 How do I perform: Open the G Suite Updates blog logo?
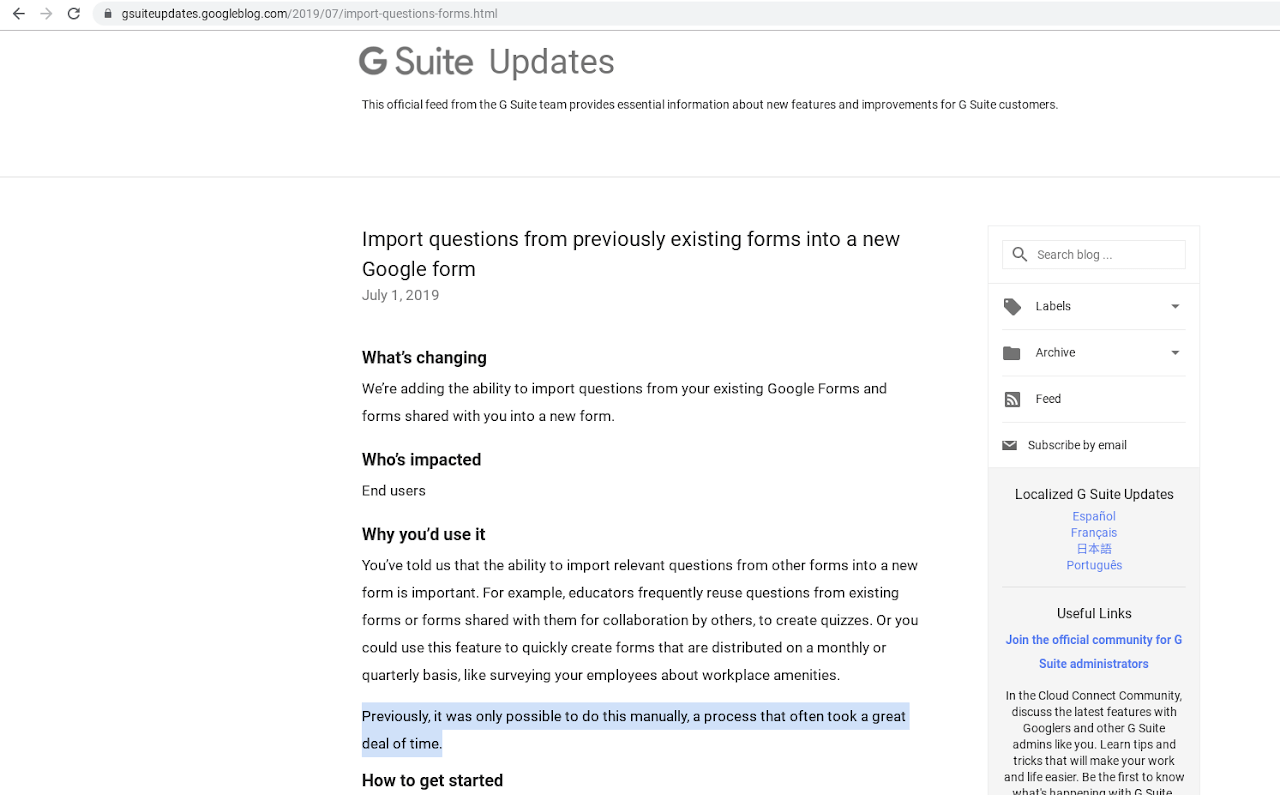click(x=487, y=62)
